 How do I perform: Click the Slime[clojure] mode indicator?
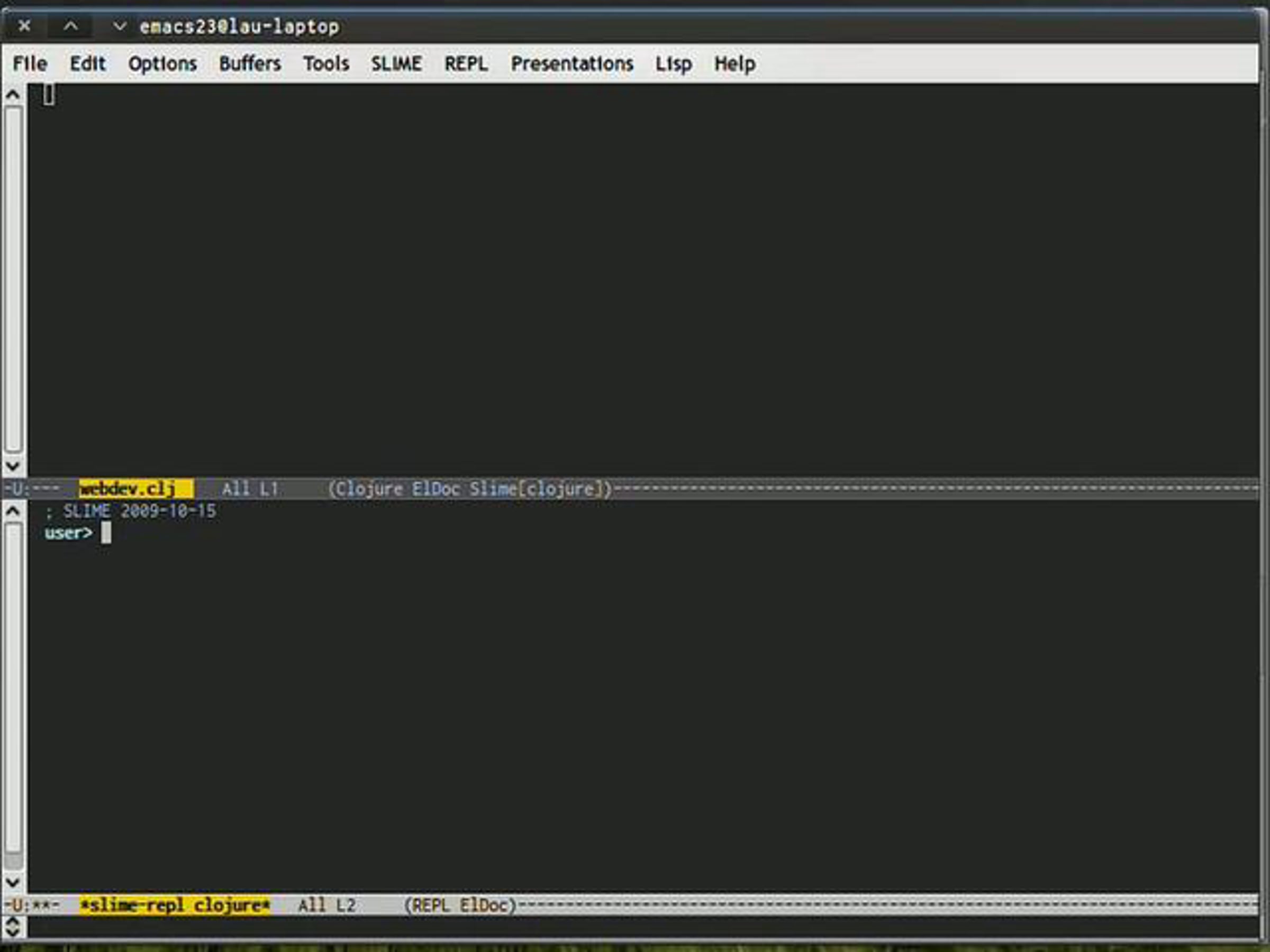coord(538,489)
